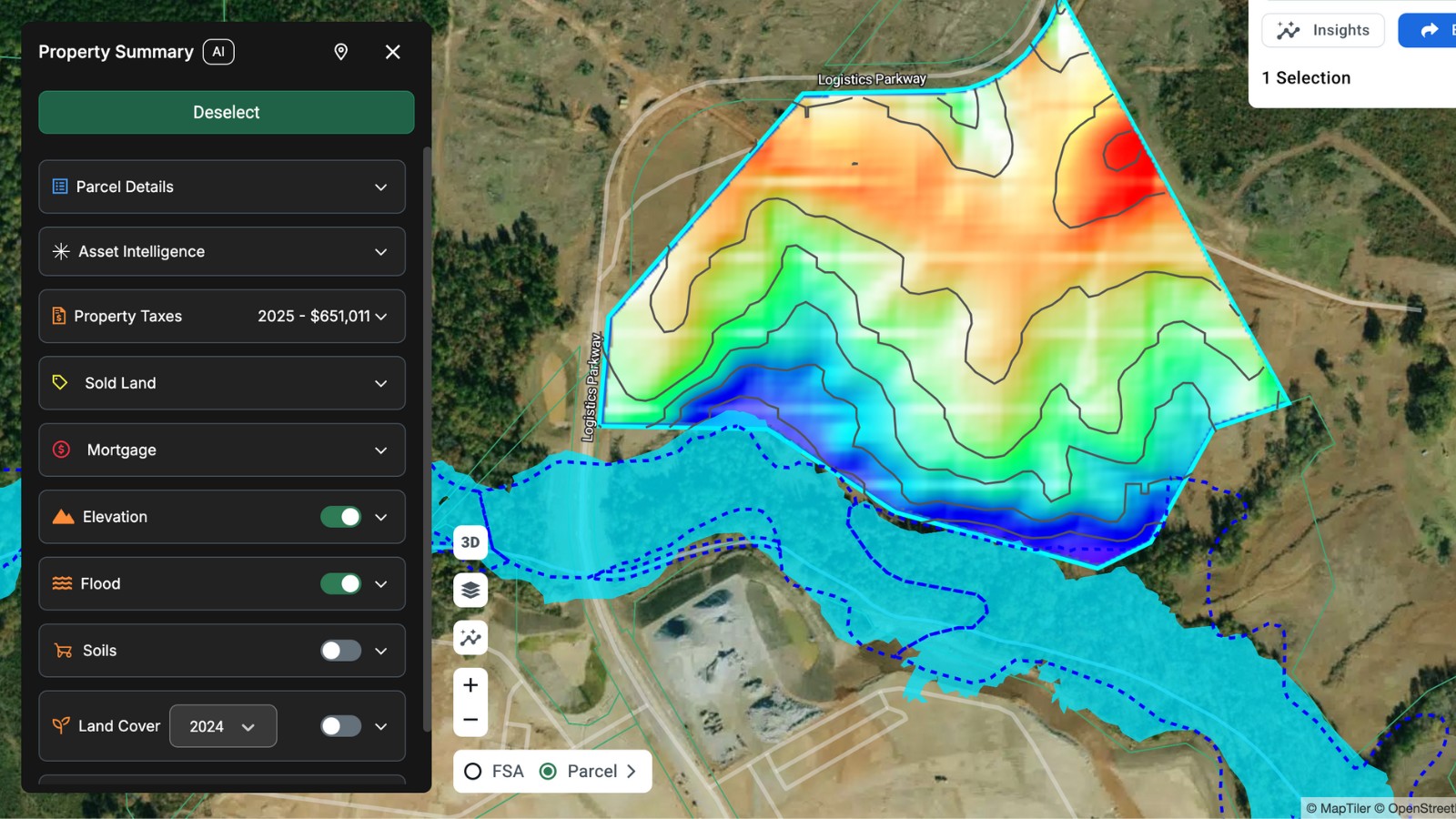The height and width of the screenshot is (819, 1456).
Task: Open the Land Cover year 2024 dropdown
Action: [x=223, y=726]
